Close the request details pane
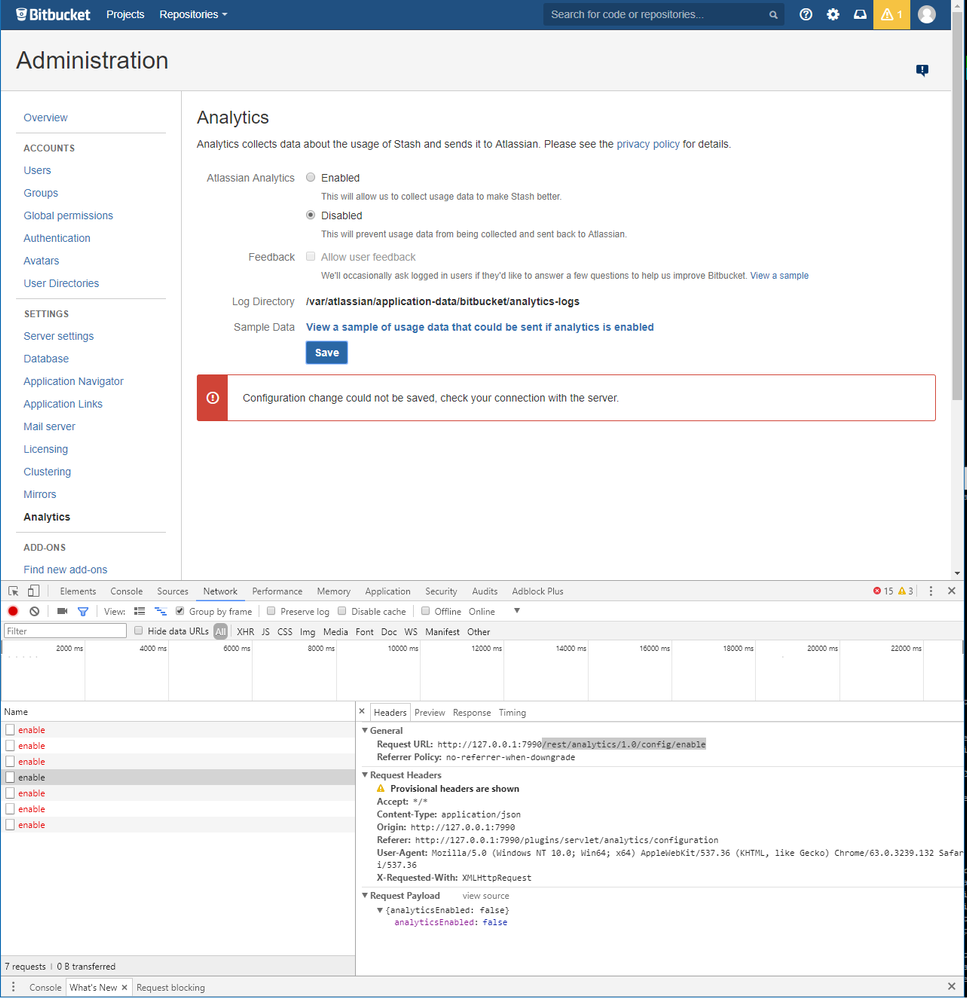Screen dimensions: 967x999 (362, 711)
